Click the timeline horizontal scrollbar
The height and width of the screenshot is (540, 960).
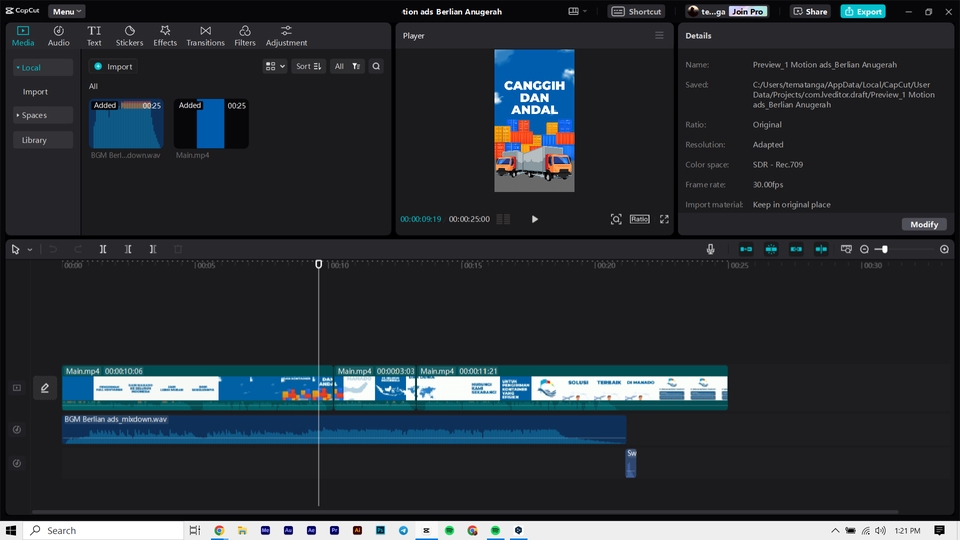pos(465,512)
